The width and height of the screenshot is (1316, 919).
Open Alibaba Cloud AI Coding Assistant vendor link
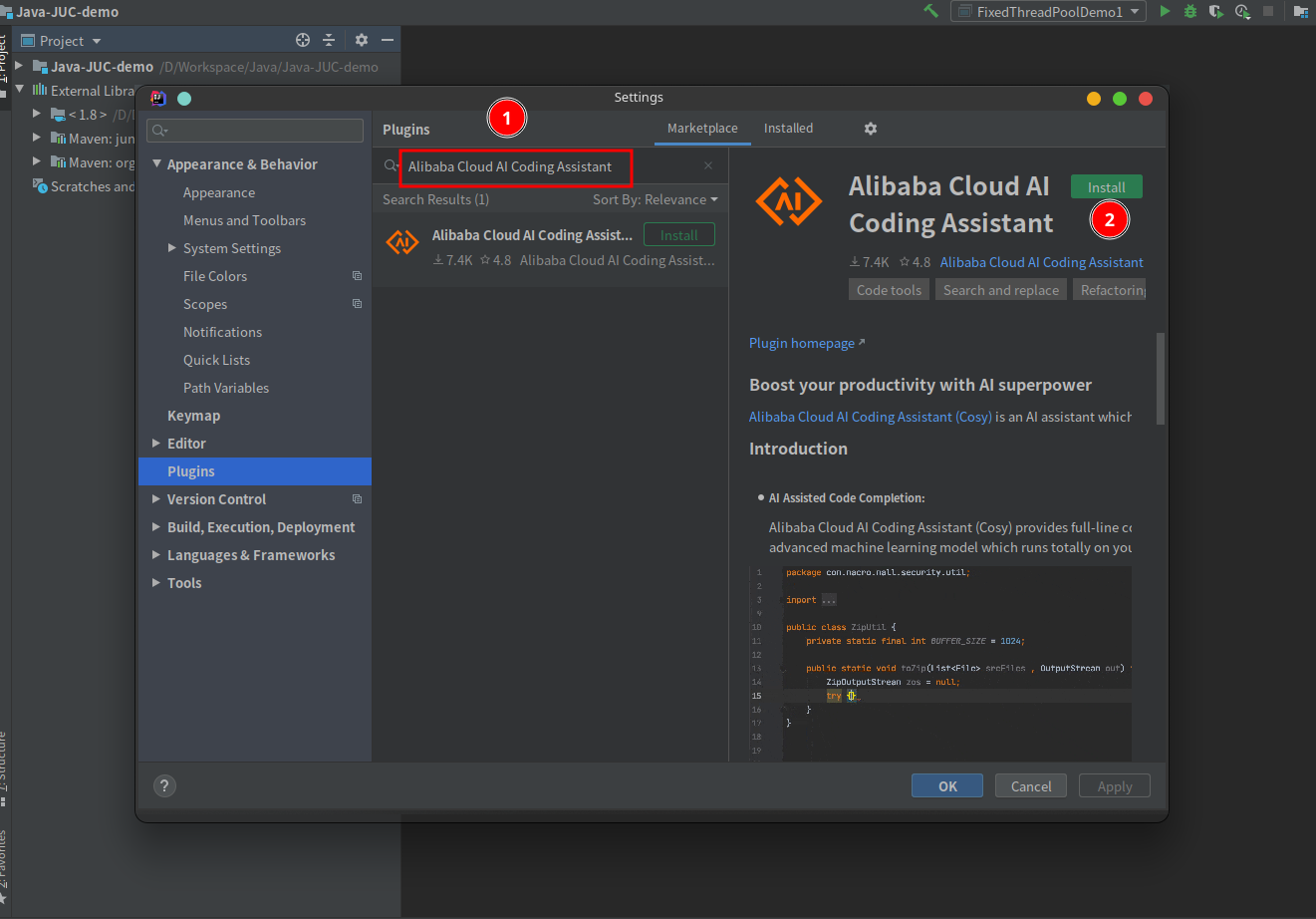point(1041,262)
